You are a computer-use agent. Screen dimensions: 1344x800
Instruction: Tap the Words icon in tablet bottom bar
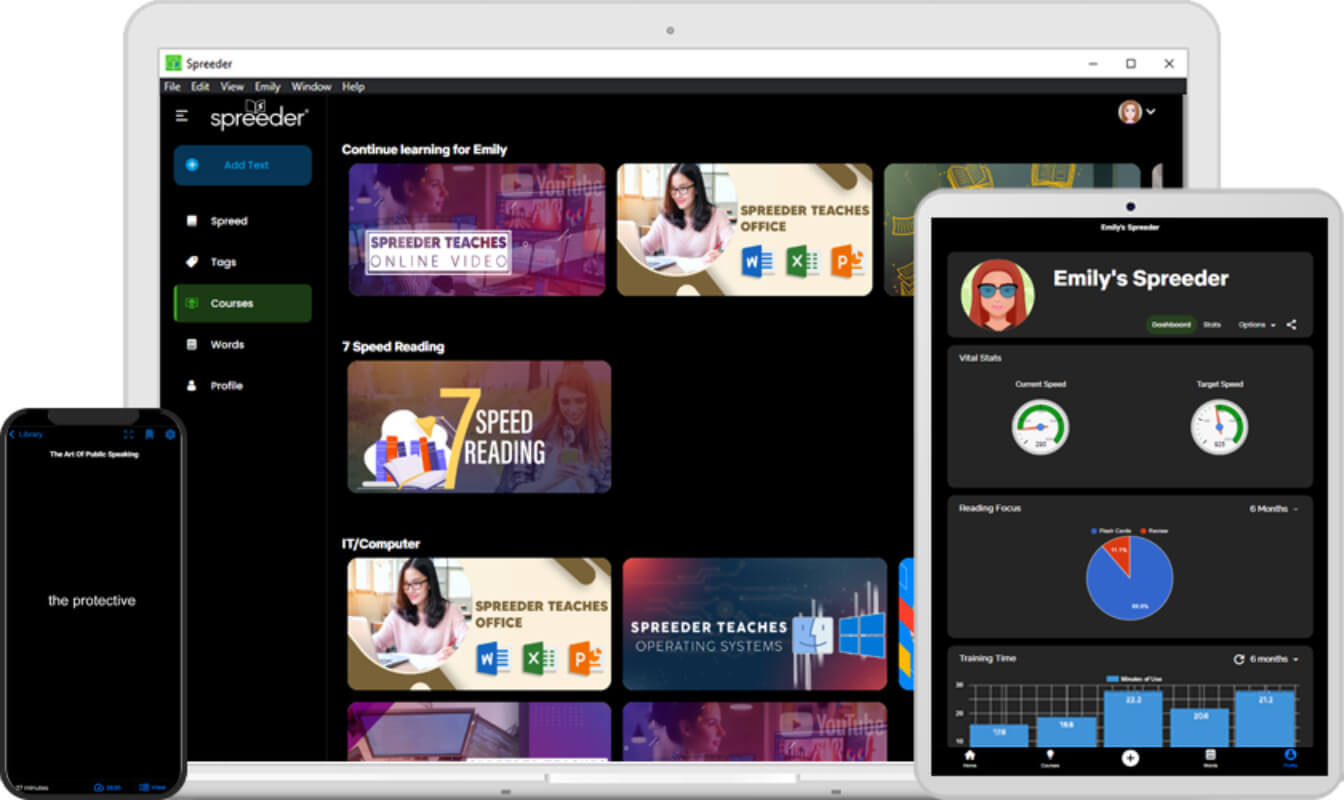click(1210, 754)
